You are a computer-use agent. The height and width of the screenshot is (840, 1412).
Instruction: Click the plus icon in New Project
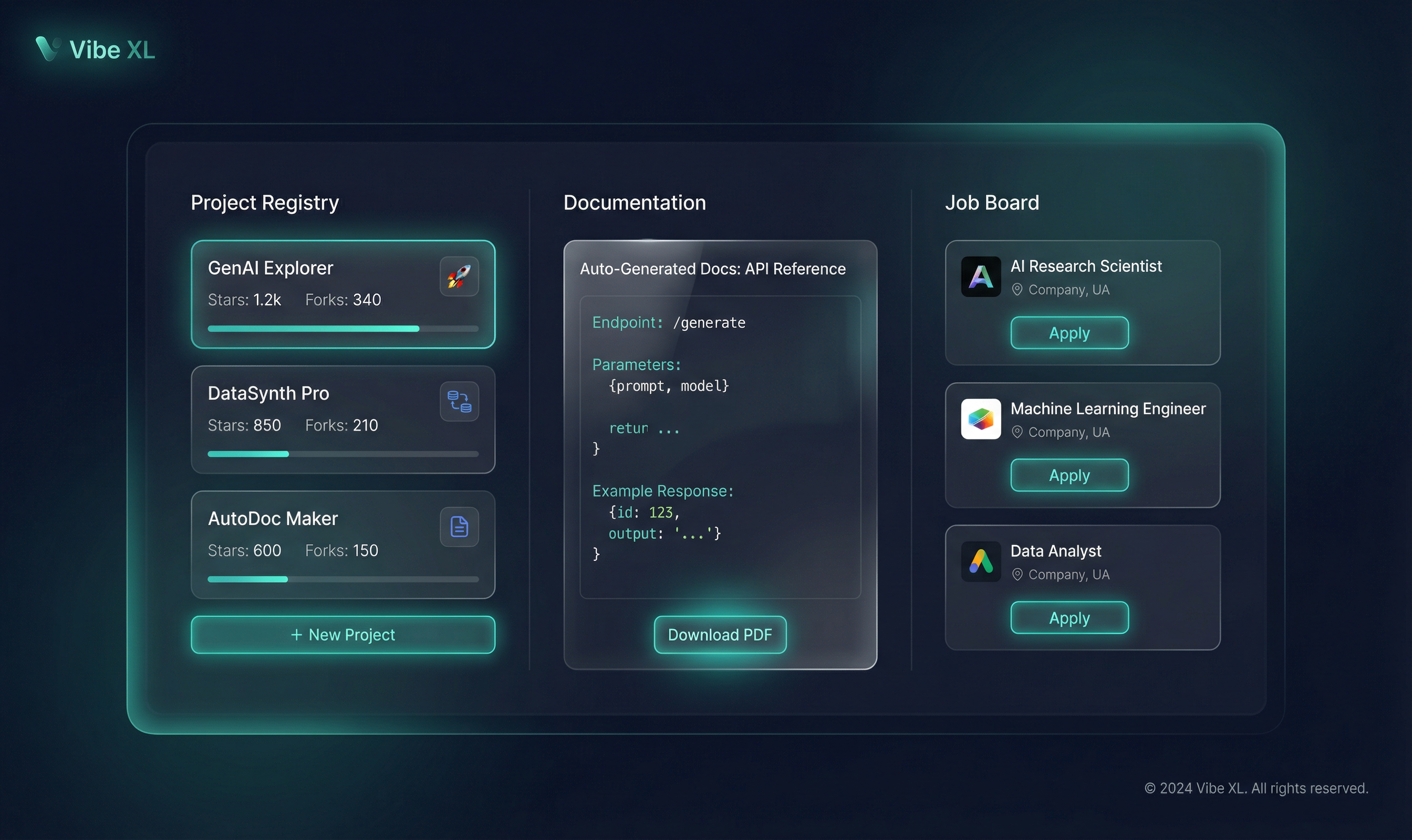click(296, 635)
